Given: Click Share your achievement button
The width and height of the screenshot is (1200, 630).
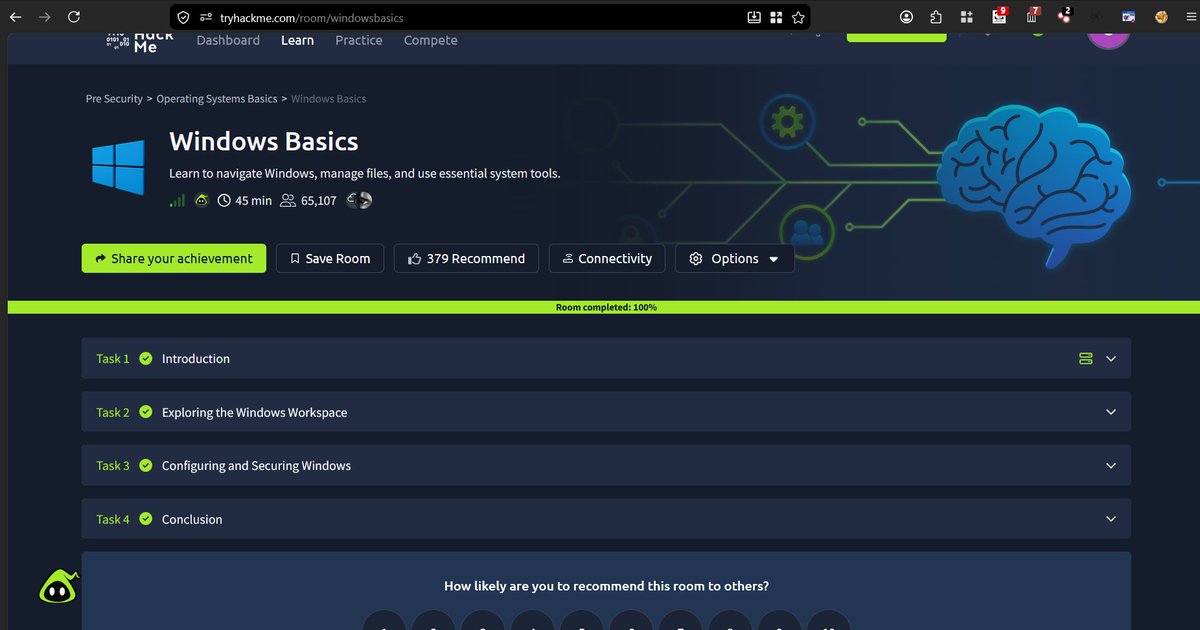Looking at the screenshot, I should (x=174, y=258).
